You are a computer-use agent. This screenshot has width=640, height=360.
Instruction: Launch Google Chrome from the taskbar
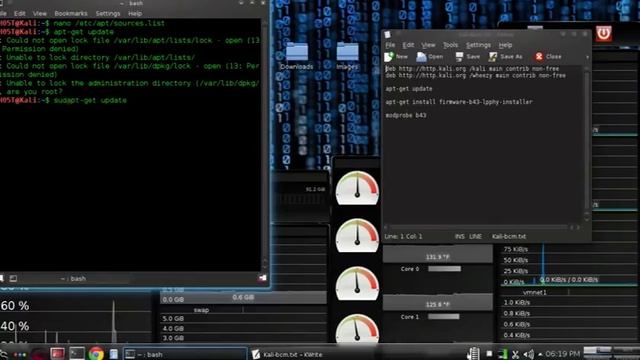96,353
